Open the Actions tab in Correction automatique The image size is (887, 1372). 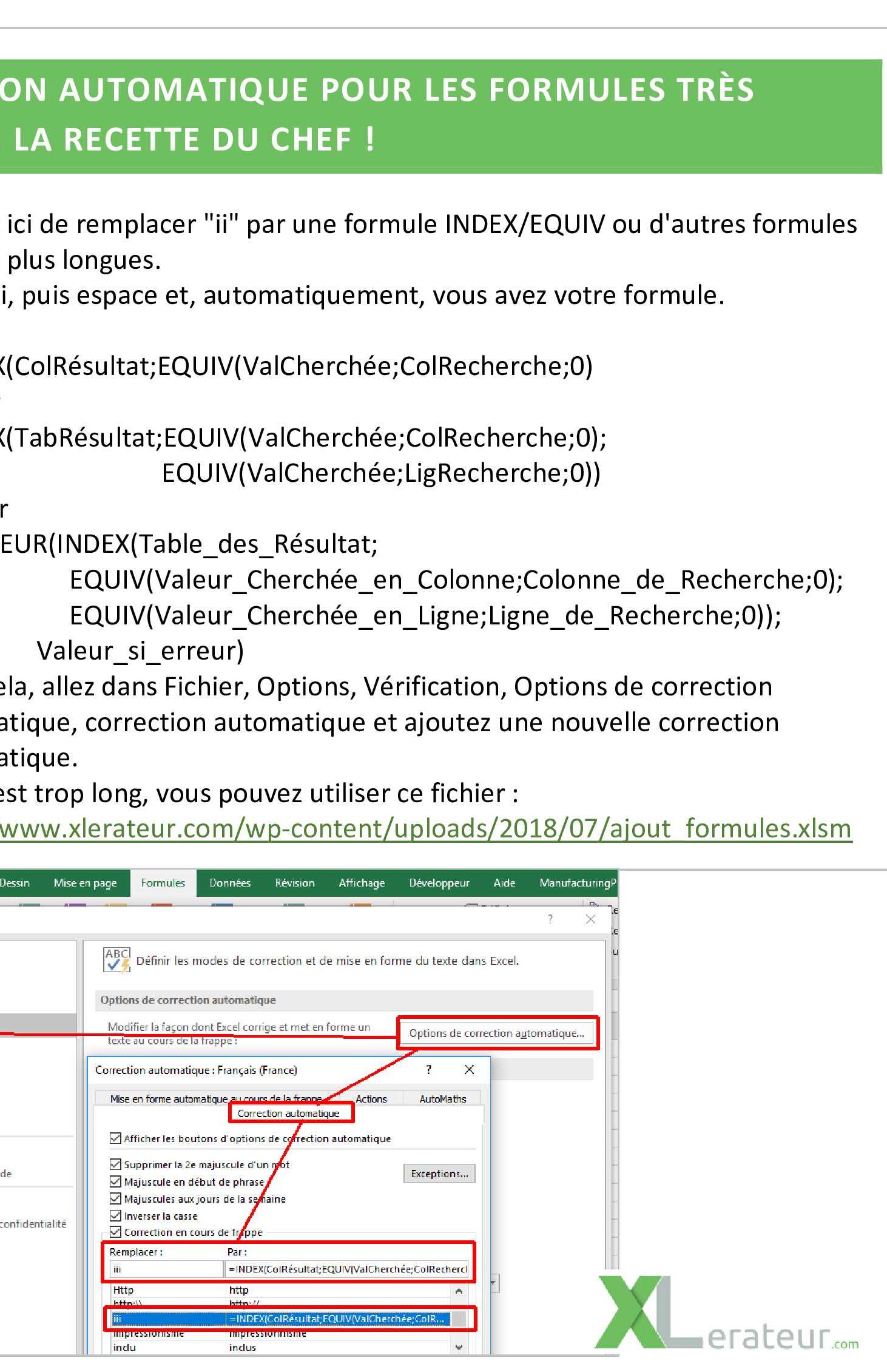pos(371,1099)
